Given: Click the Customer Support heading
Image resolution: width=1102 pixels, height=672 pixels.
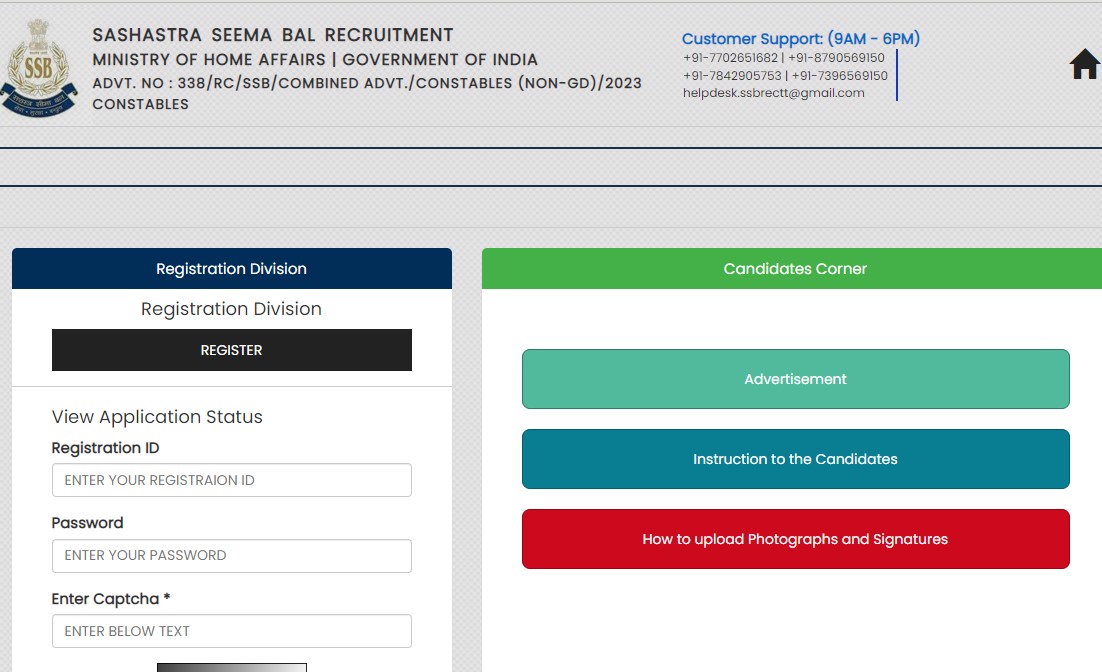Looking at the screenshot, I should [x=800, y=39].
